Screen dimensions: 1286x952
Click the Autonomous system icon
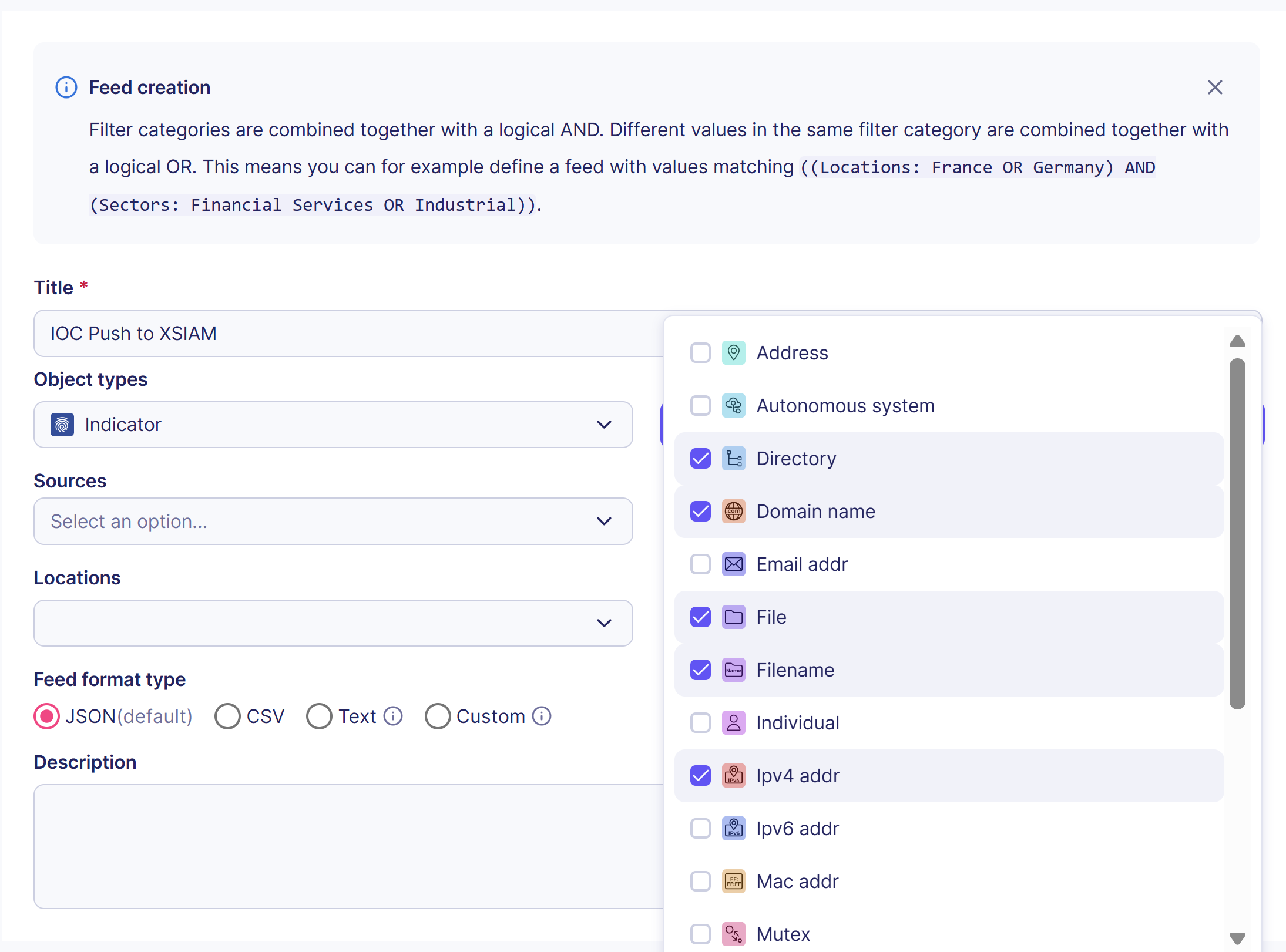(x=734, y=405)
